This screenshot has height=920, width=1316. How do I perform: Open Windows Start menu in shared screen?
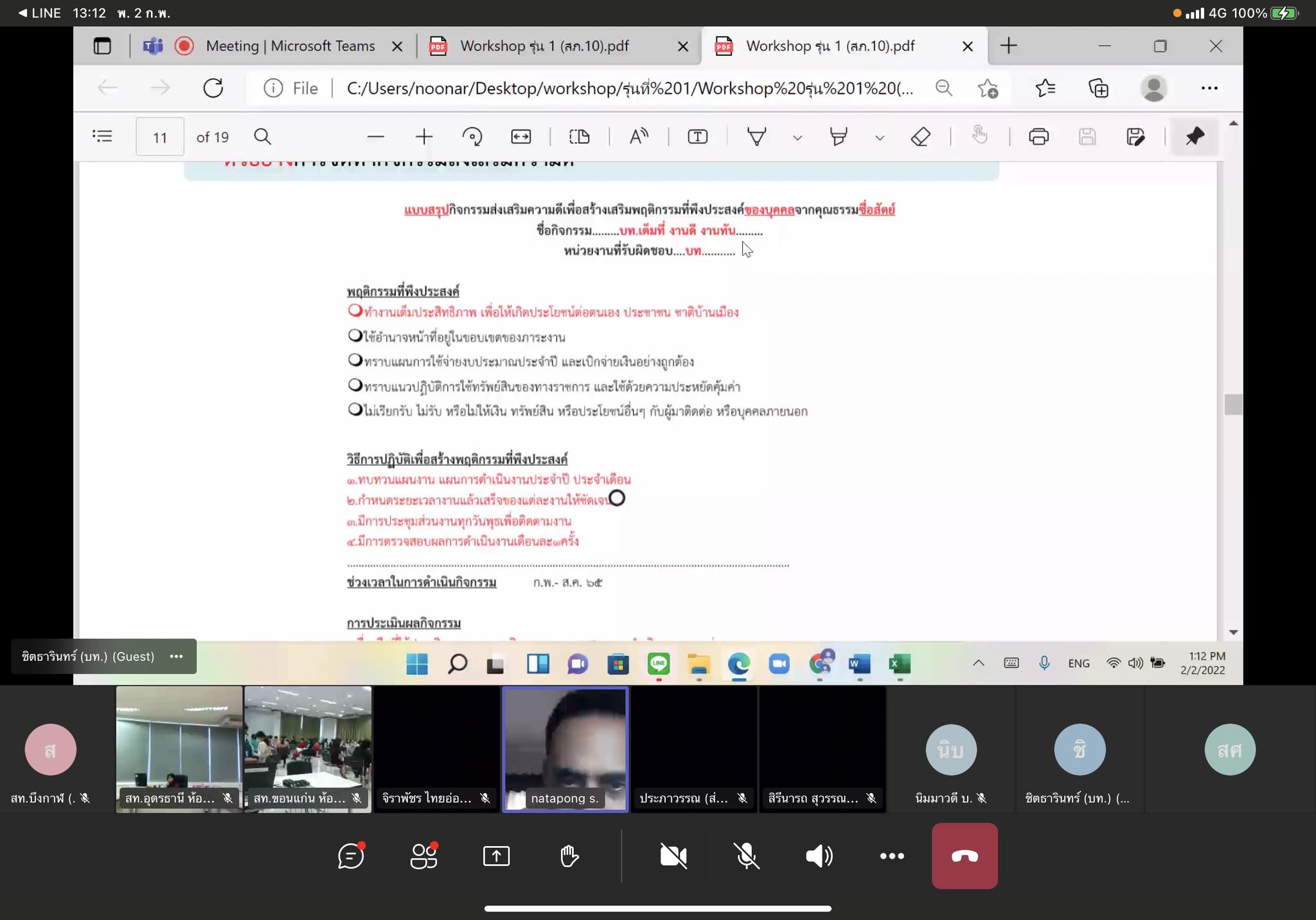(417, 663)
